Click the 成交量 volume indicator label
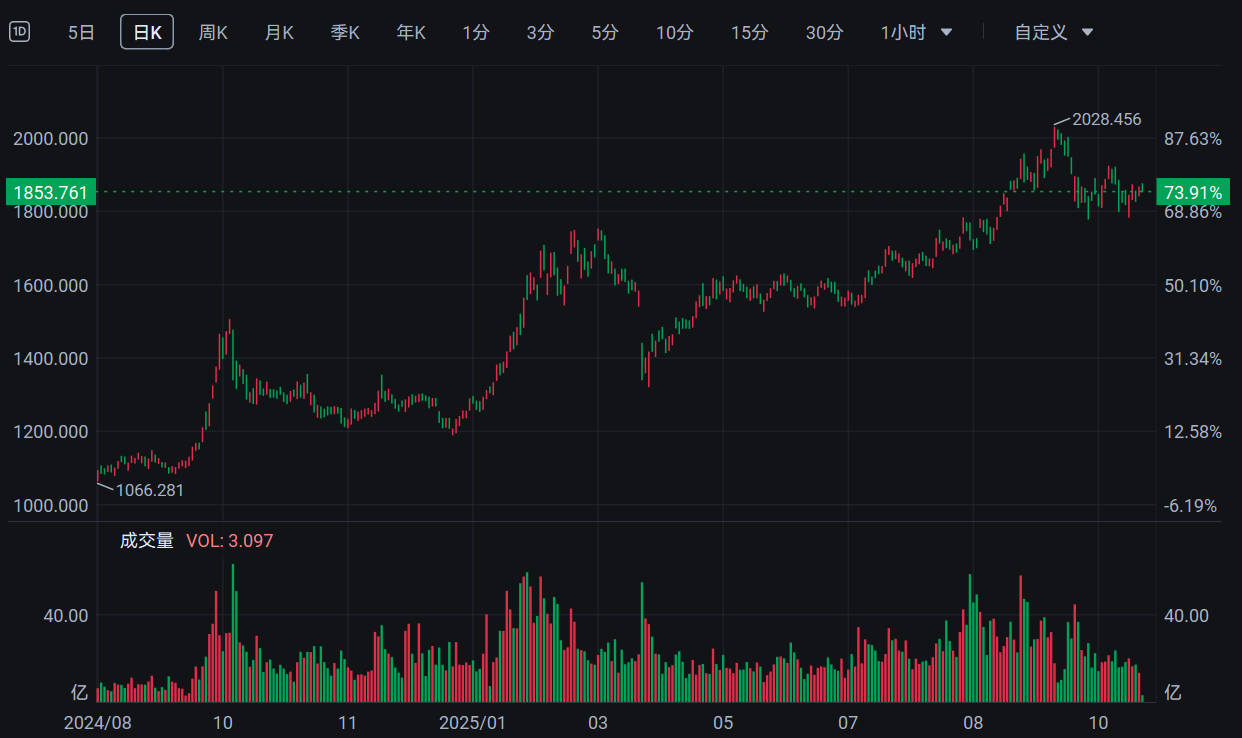This screenshot has width=1242, height=738. point(147,541)
